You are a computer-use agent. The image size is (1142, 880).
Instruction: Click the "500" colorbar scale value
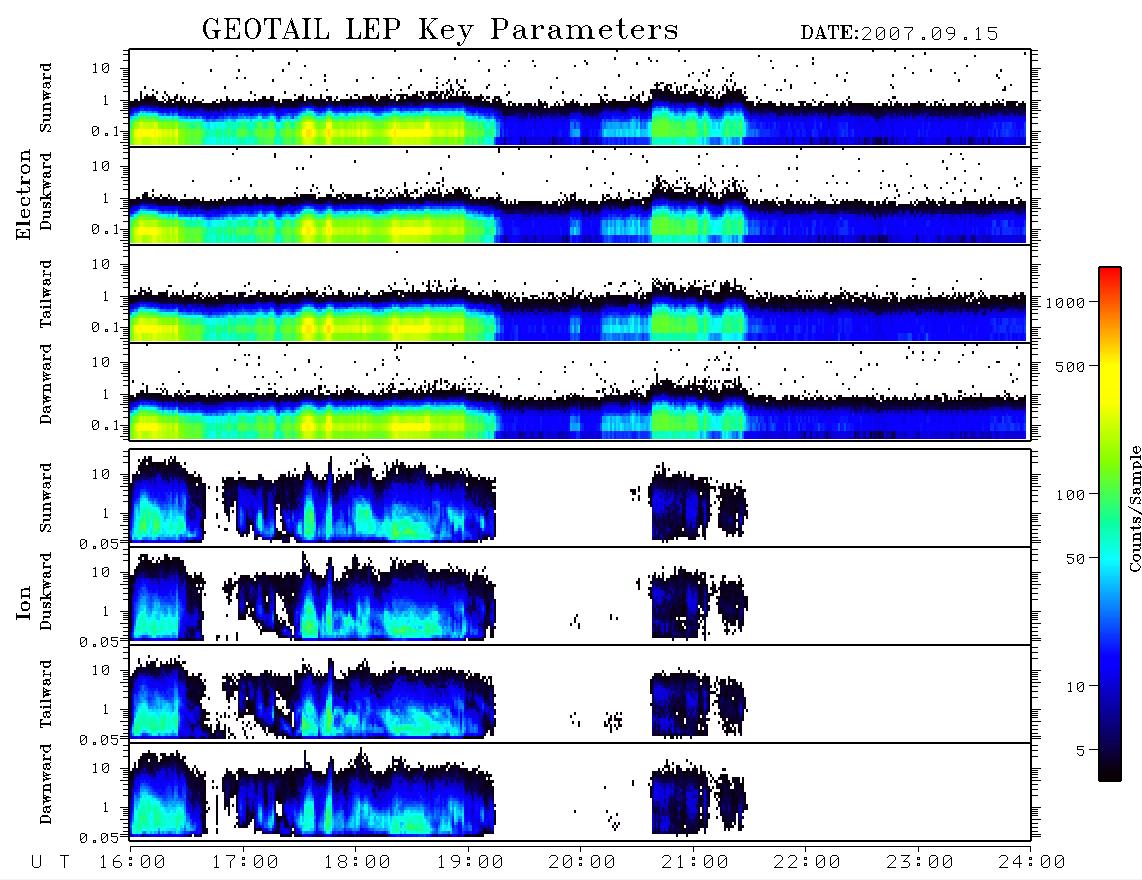click(1071, 367)
